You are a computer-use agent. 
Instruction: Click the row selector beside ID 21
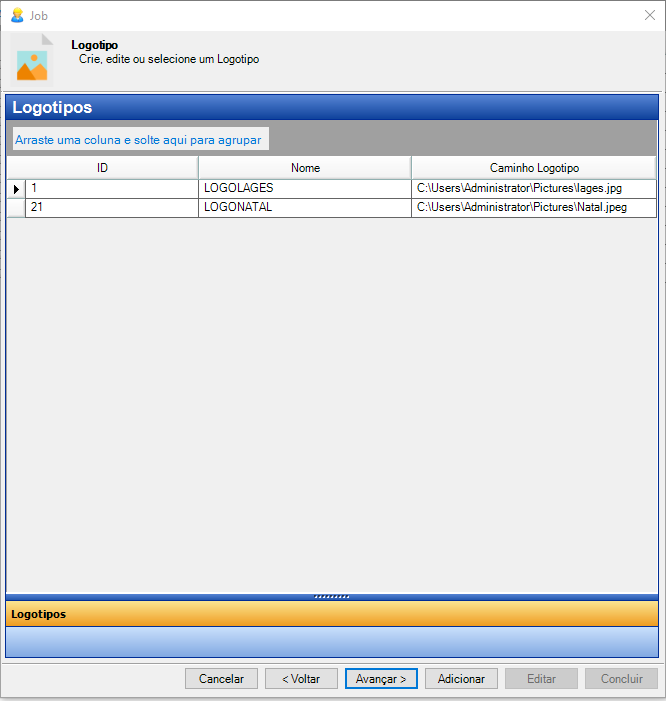pyautogui.click(x=16, y=208)
